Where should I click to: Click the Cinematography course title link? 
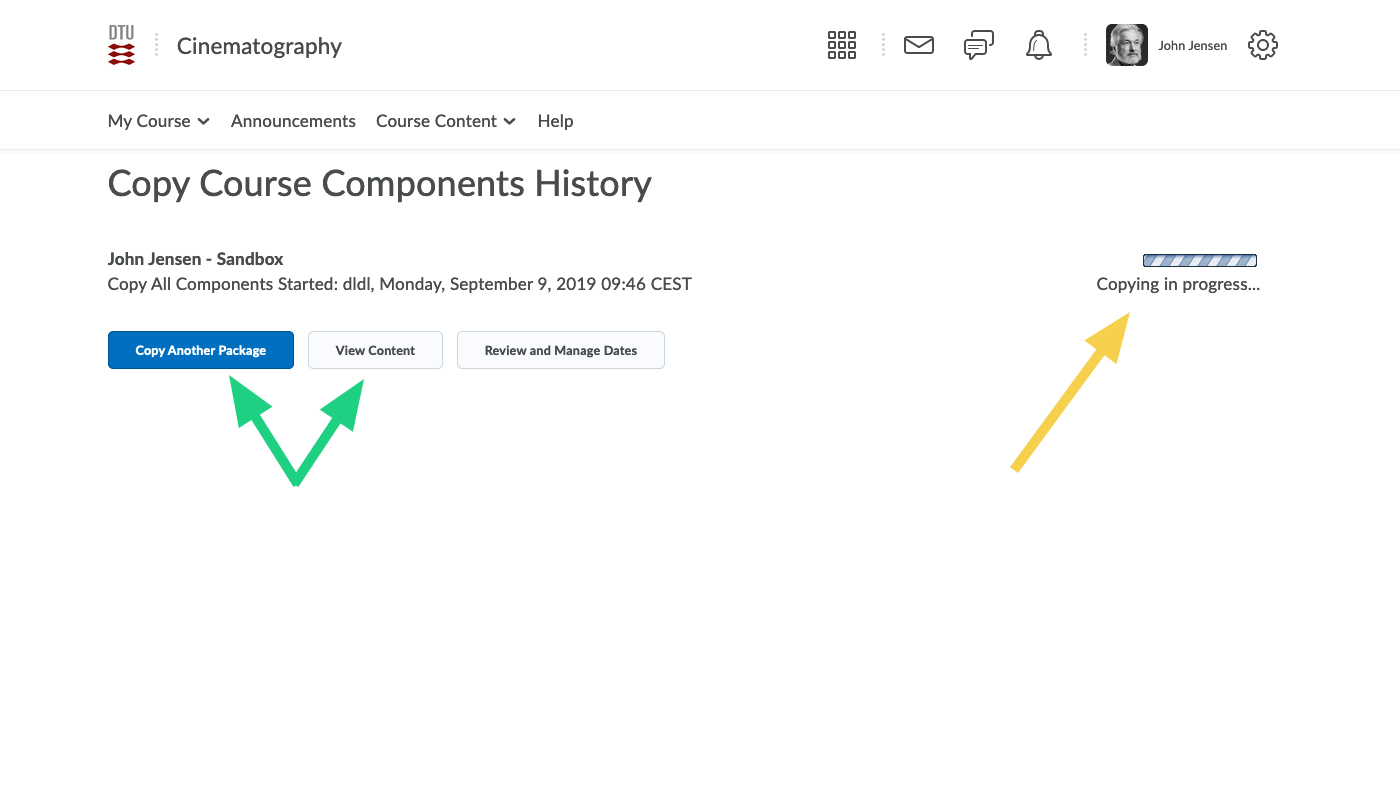click(259, 46)
